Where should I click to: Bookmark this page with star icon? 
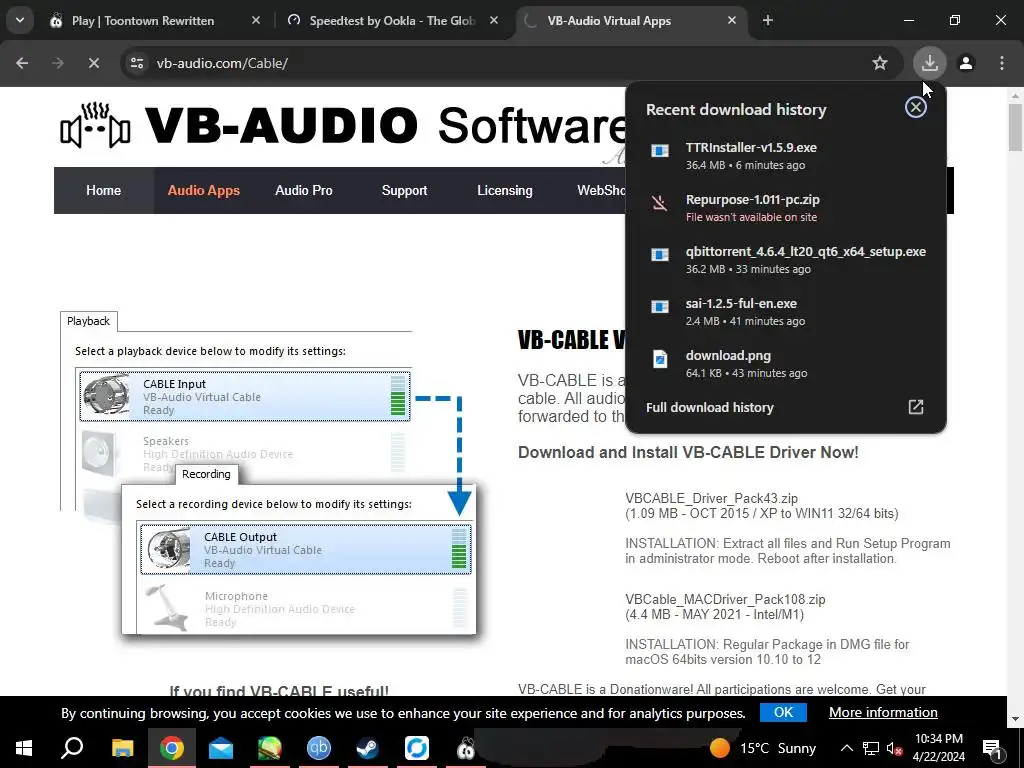point(880,63)
